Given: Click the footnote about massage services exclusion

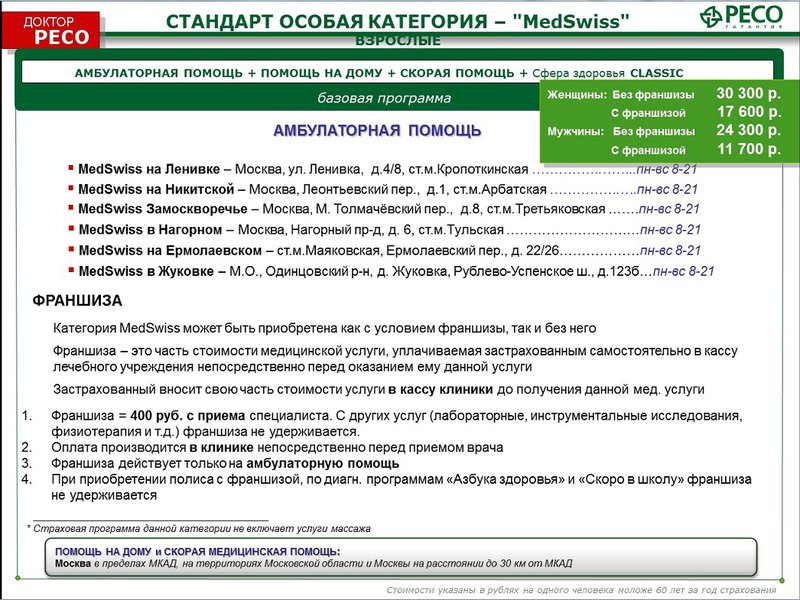Looking at the screenshot, I should [198, 528].
